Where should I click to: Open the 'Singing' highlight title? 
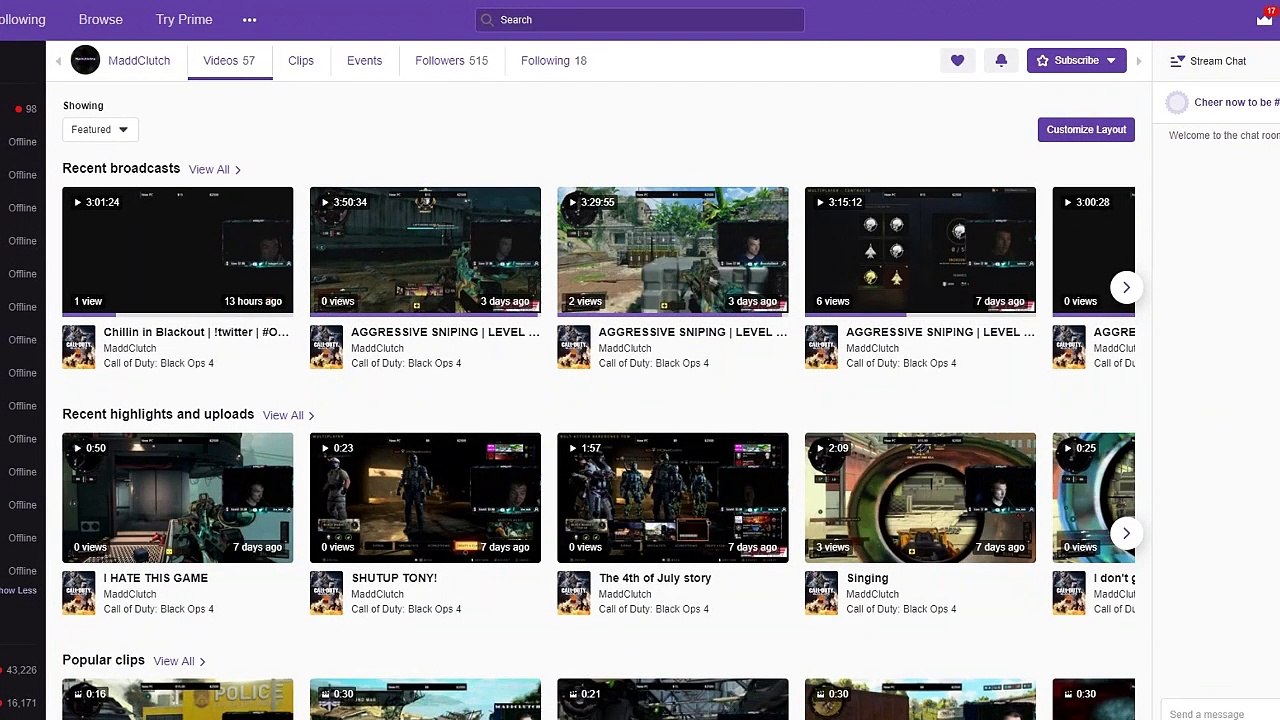(867, 578)
